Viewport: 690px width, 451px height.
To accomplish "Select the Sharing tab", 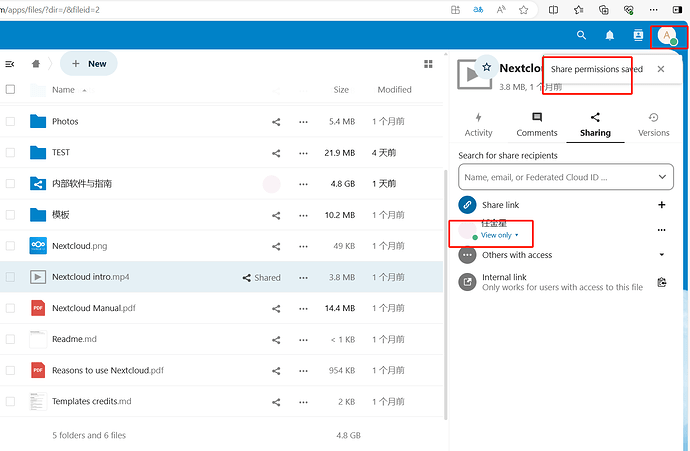I will (595, 125).
